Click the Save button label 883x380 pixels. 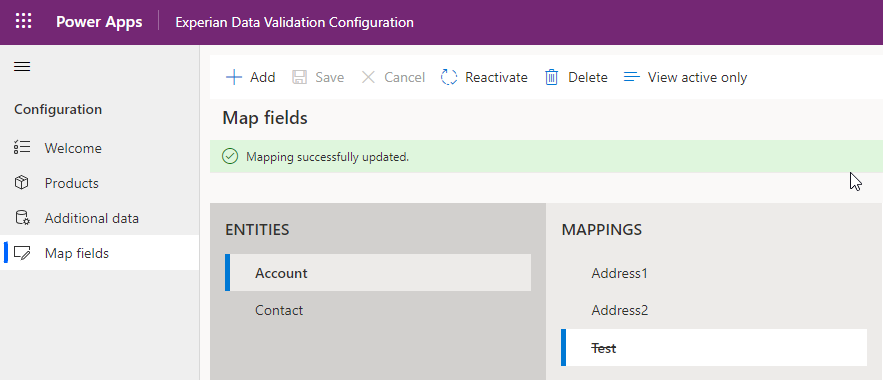pos(329,77)
